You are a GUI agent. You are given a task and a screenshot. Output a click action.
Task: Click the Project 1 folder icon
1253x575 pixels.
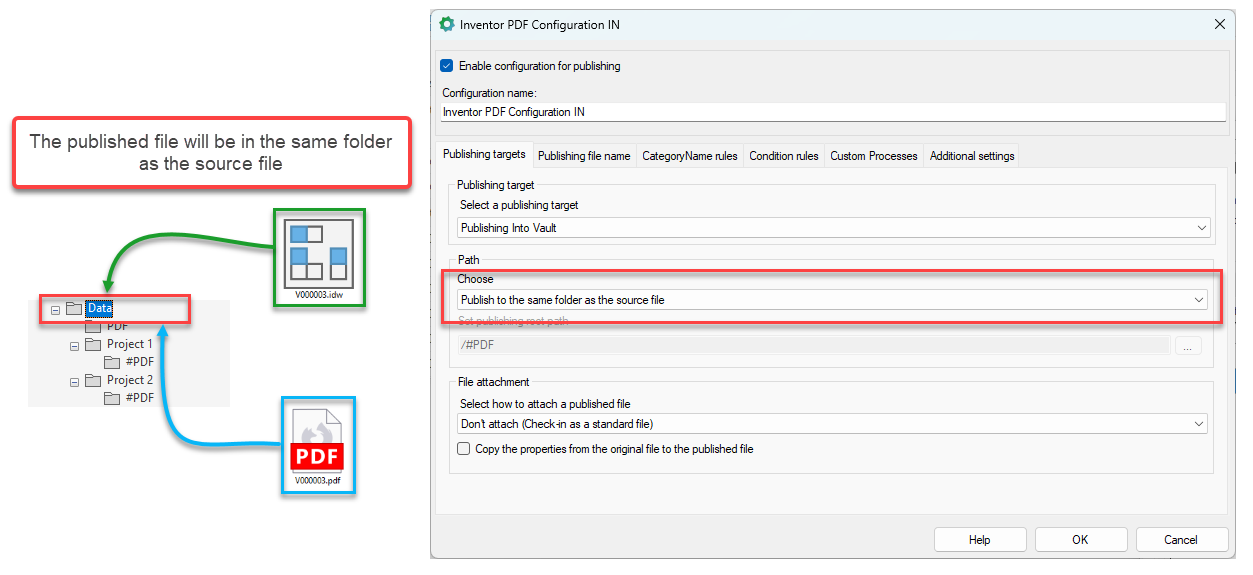point(93,344)
